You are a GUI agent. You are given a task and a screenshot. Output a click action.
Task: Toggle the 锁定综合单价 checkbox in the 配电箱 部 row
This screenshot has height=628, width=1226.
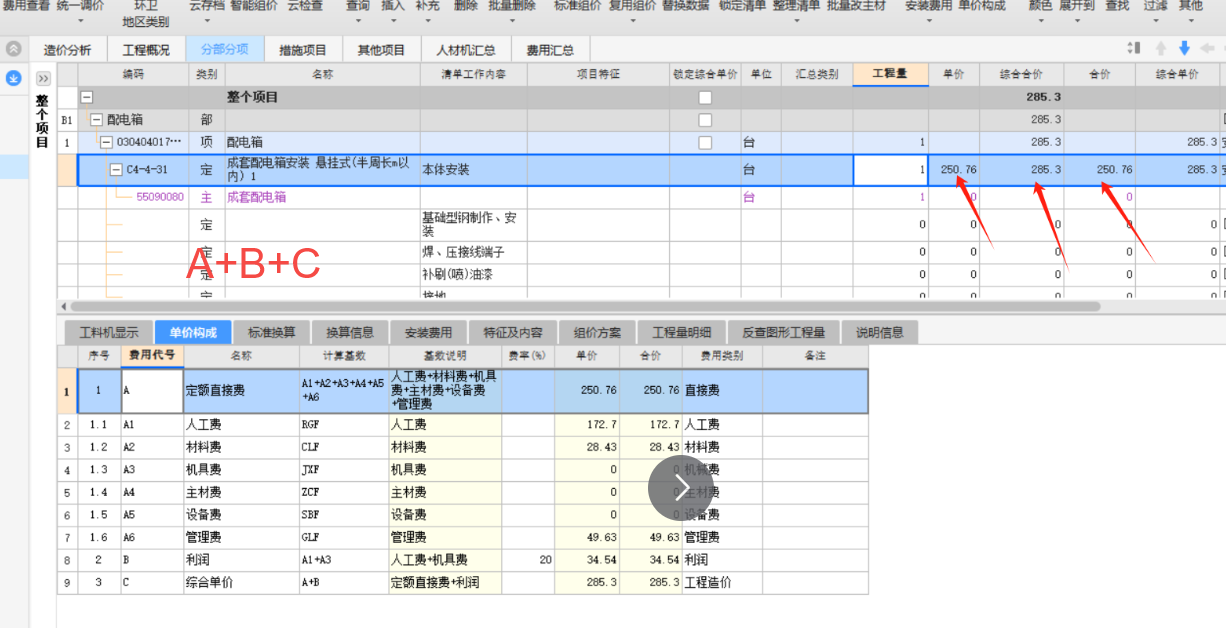point(705,120)
